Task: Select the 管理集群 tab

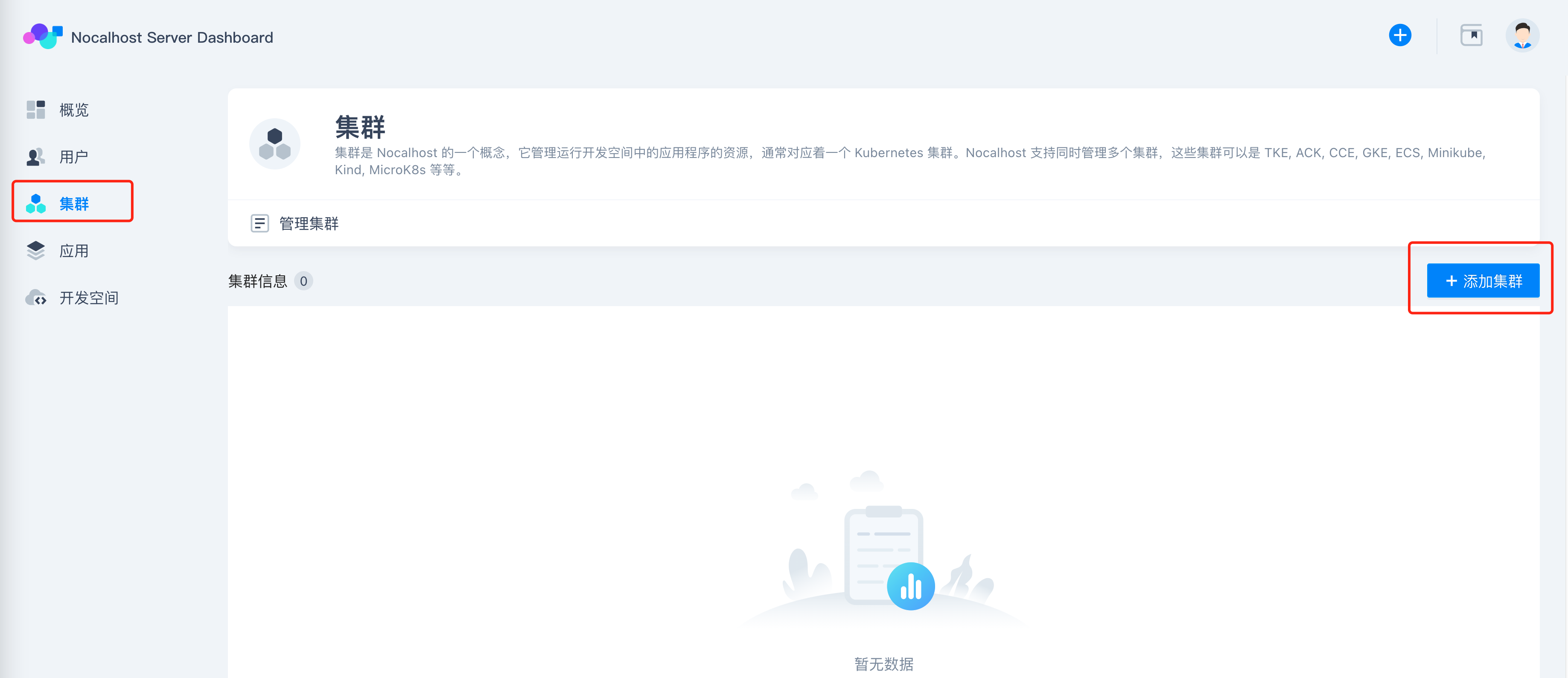Action: click(295, 224)
